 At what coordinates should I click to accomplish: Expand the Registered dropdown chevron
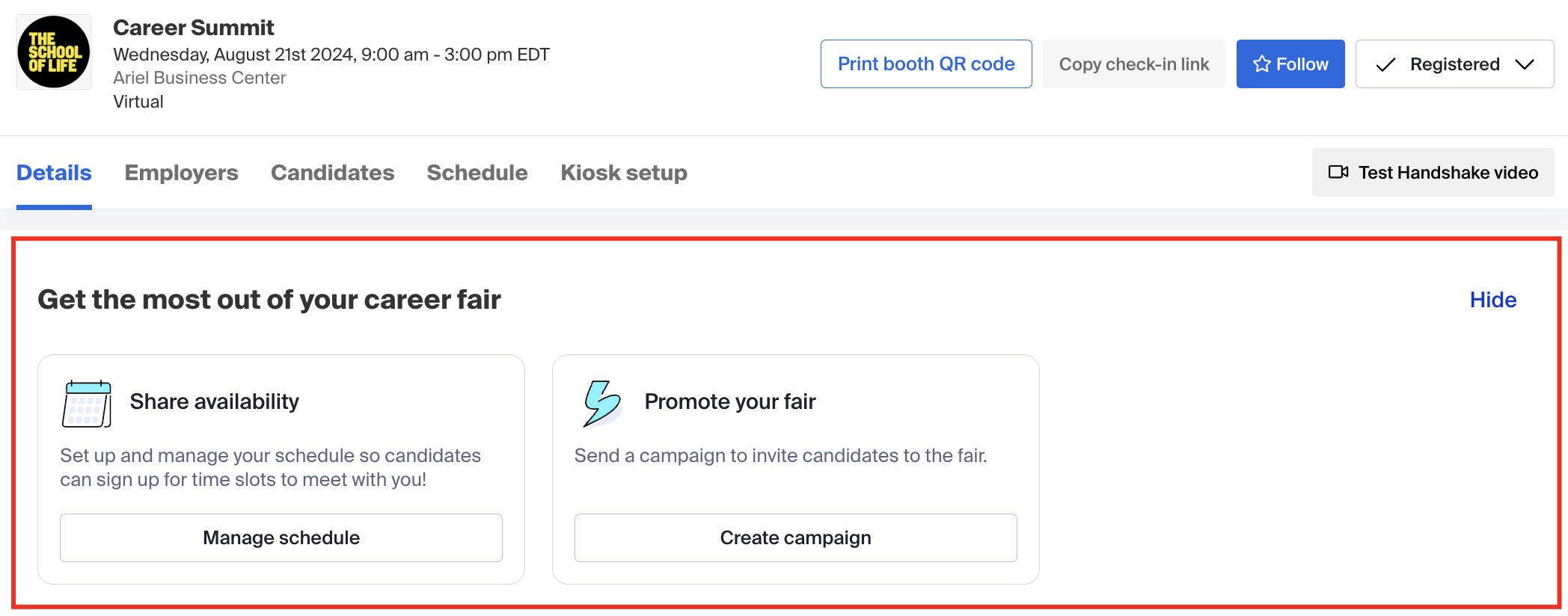1525,64
